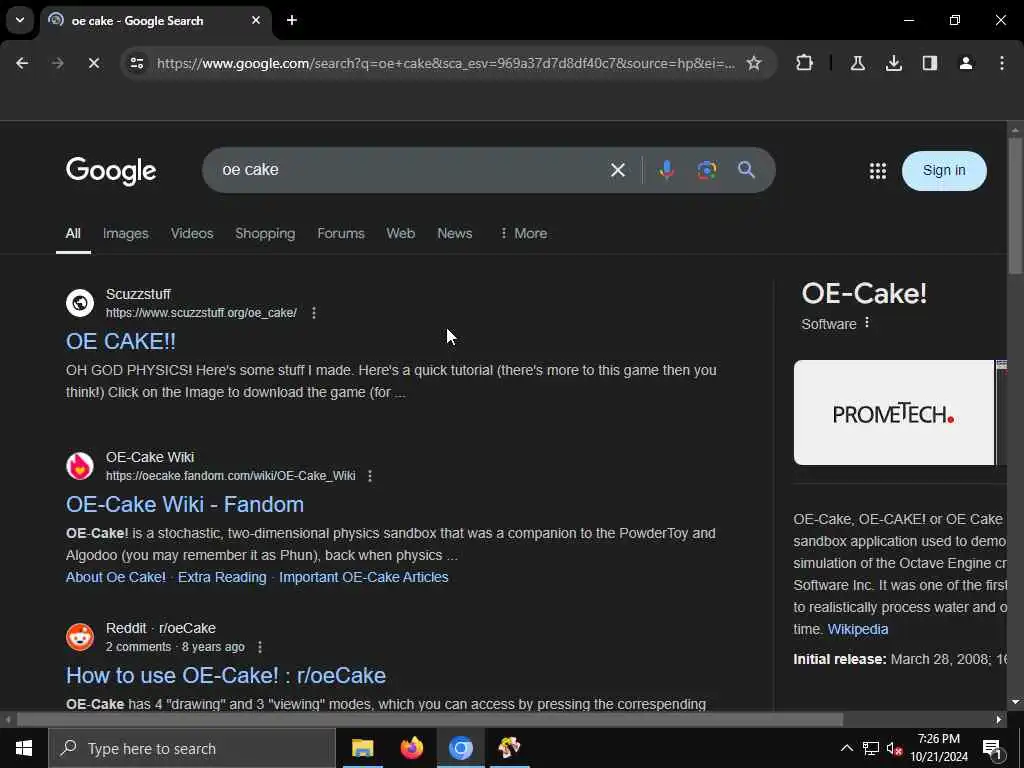Screen dimensions: 1024x768
Task: Expand the More search filters
Action: coord(523,233)
